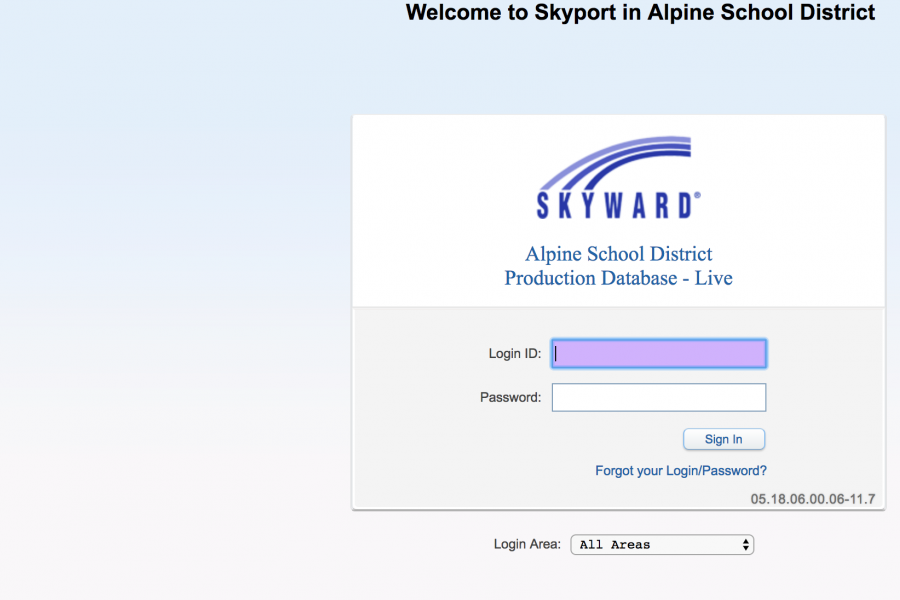Click the Production Database - Live text
The image size is (900, 600).
(x=618, y=278)
